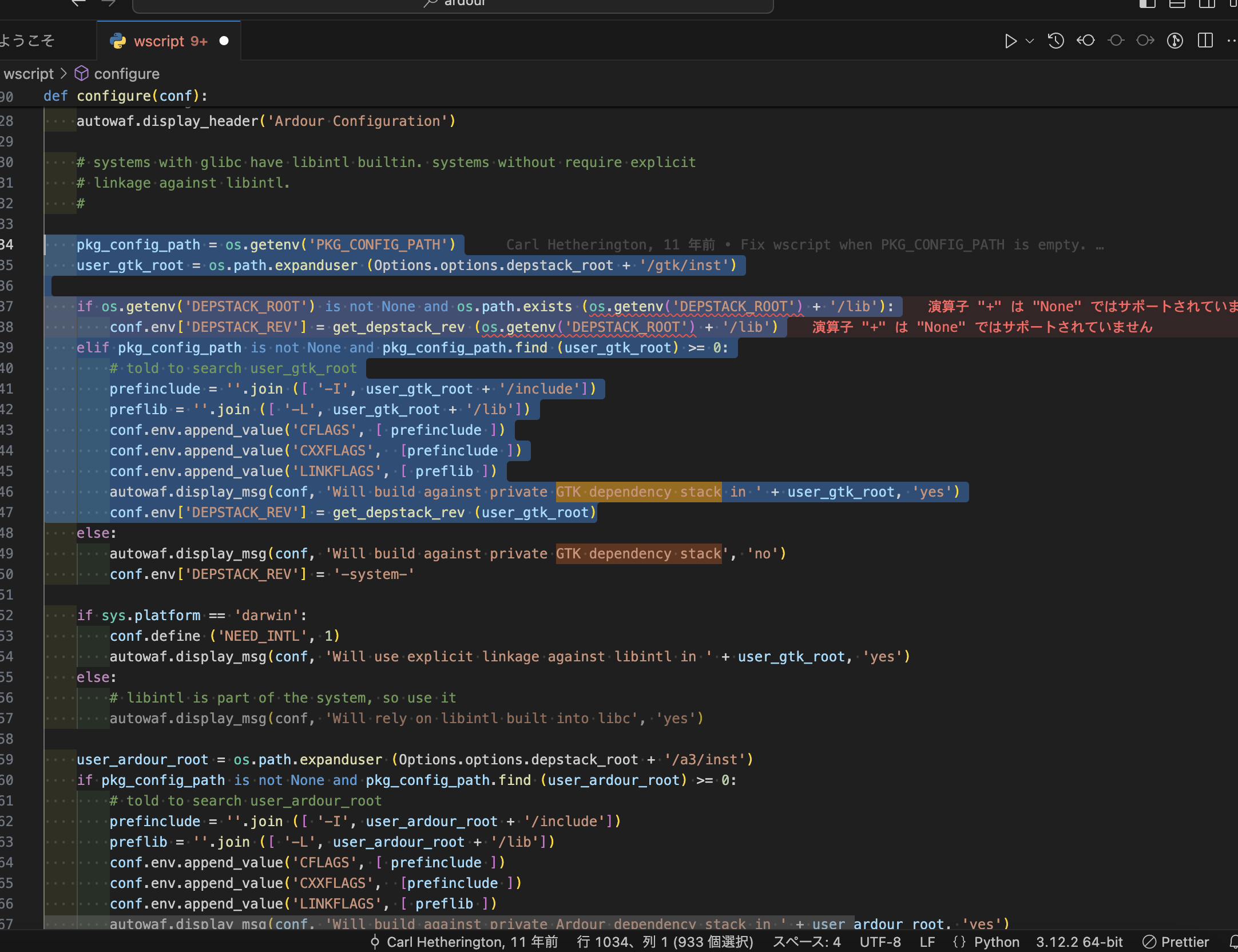The width and height of the screenshot is (1238, 952).
Task: Run the Python file with play button
Action: pyautogui.click(x=1010, y=41)
